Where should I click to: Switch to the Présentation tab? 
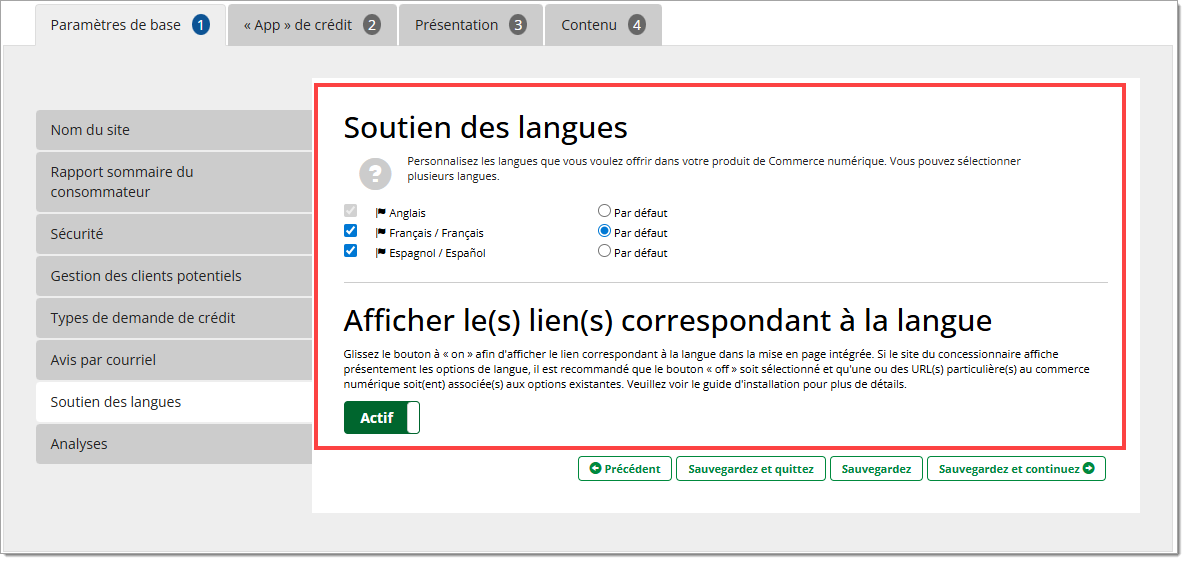457,25
